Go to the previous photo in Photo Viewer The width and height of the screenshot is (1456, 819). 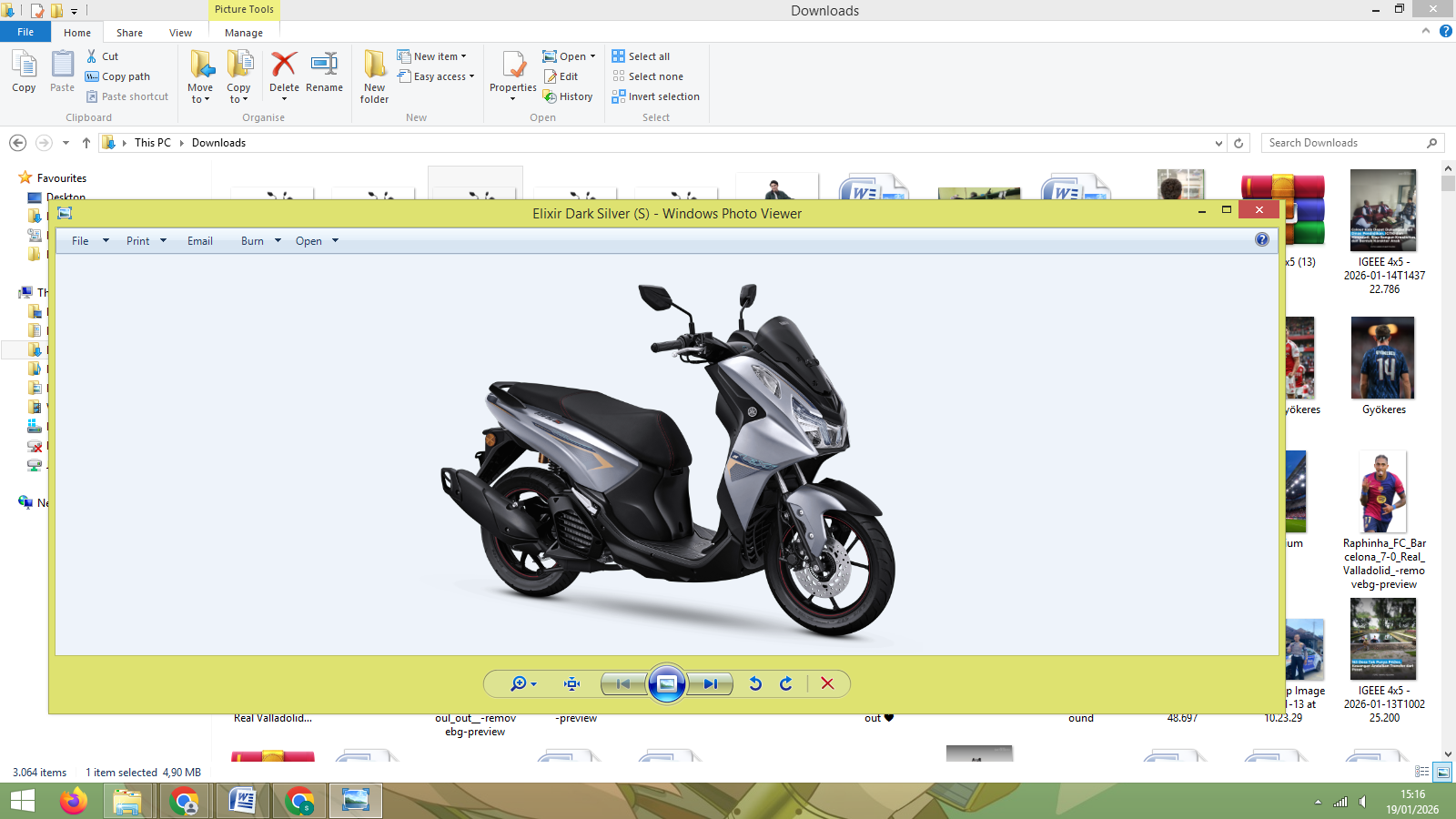coord(623,683)
